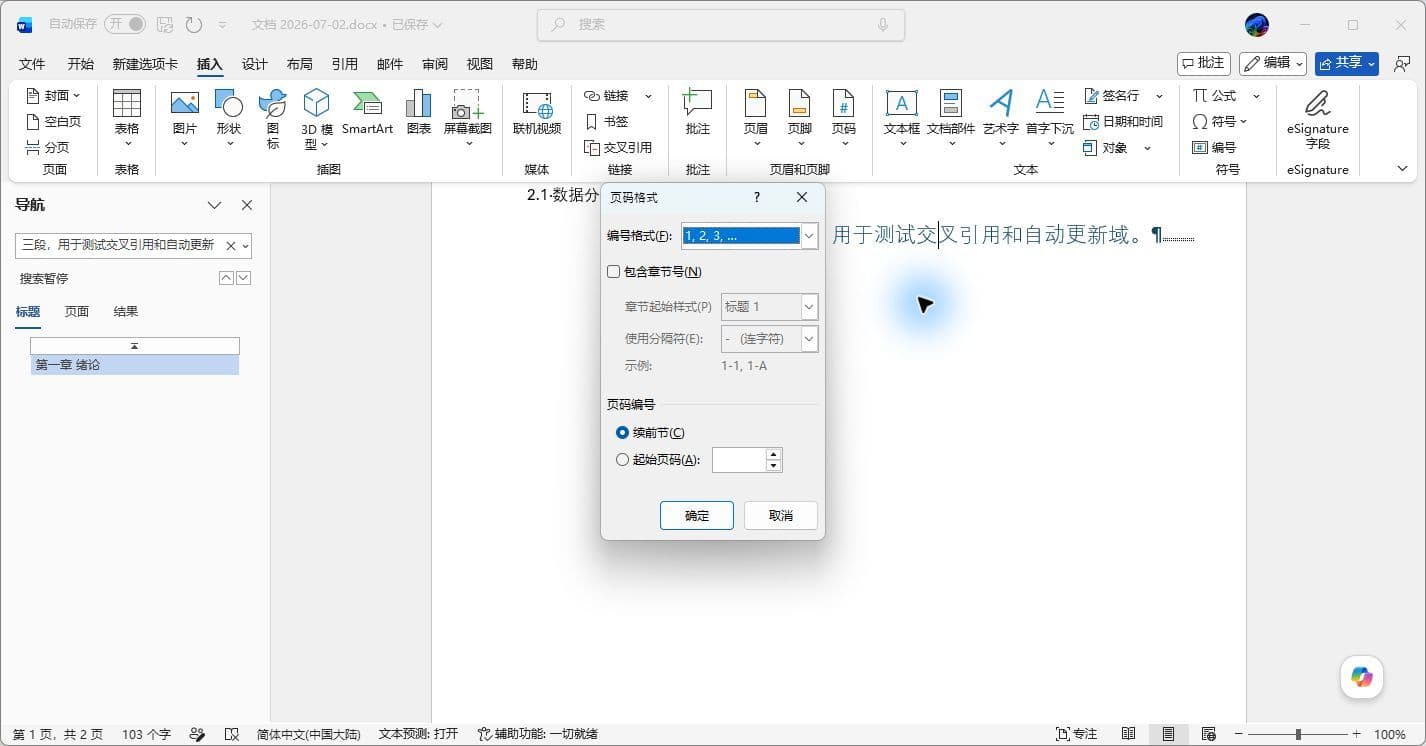
Task: Collapse the ribbon with chevron
Action: (x=1402, y=169)
